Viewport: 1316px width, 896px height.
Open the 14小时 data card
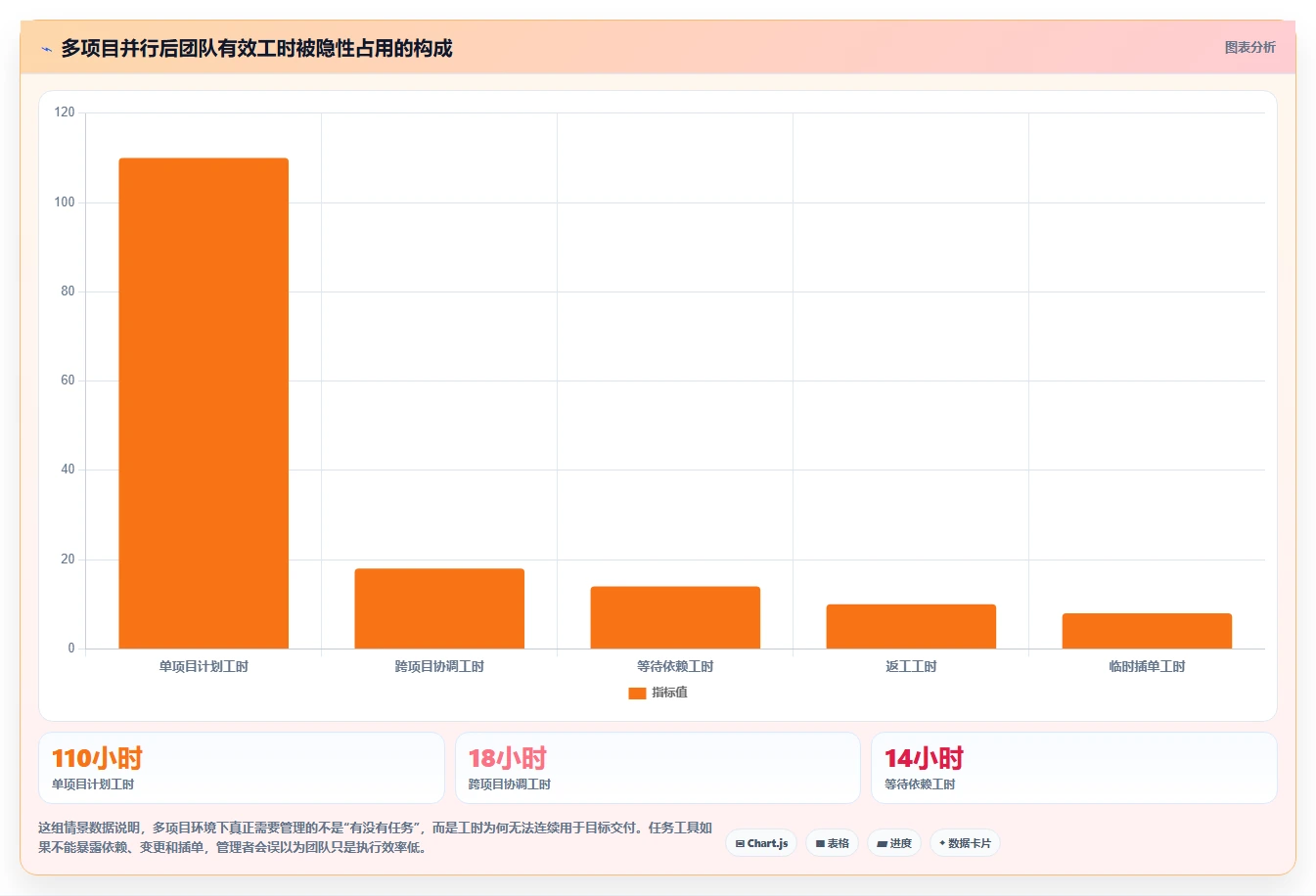(1074, 768)
